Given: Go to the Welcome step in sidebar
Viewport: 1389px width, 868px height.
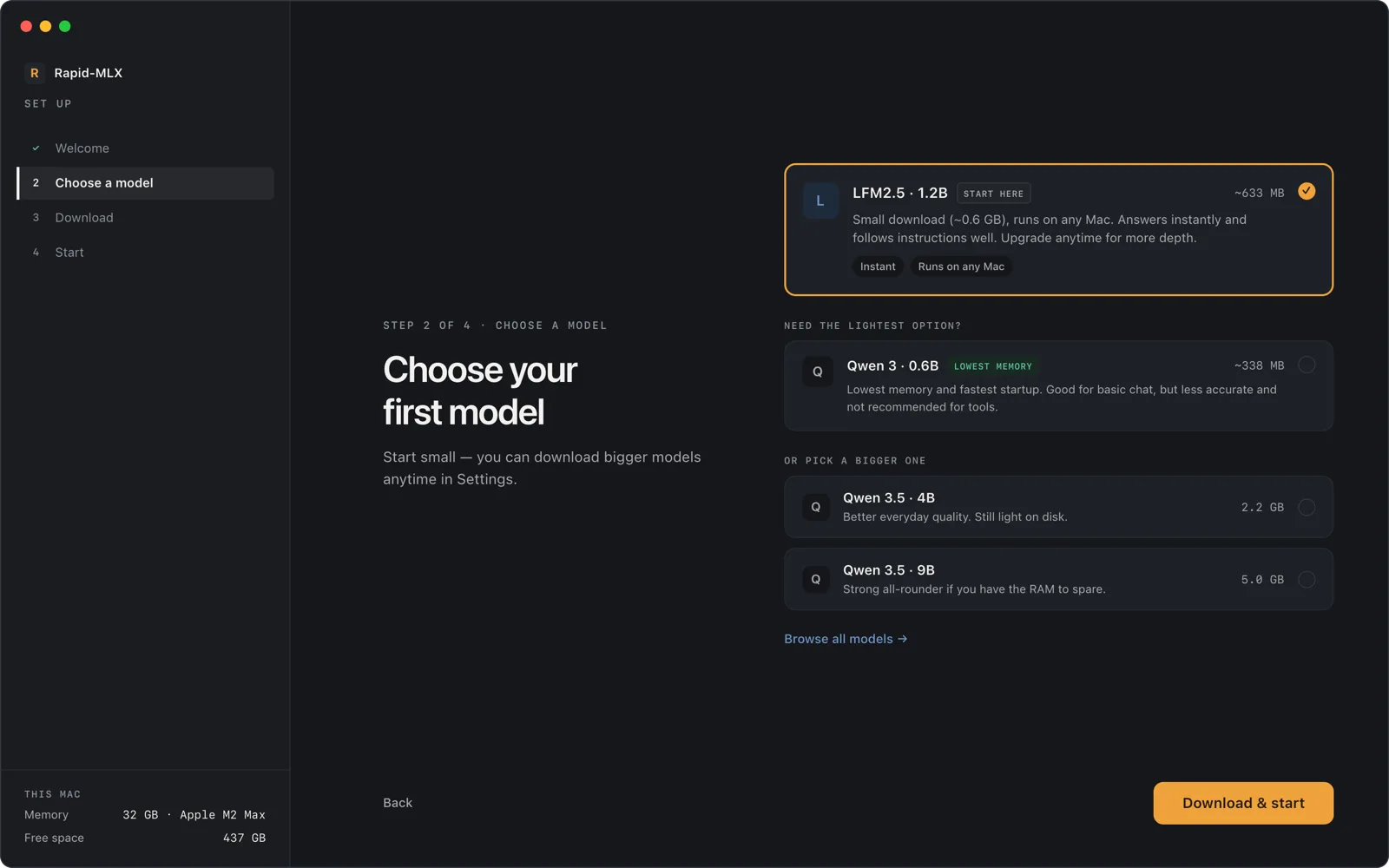Looking at the screenshot, I should (x=146, y=148).
